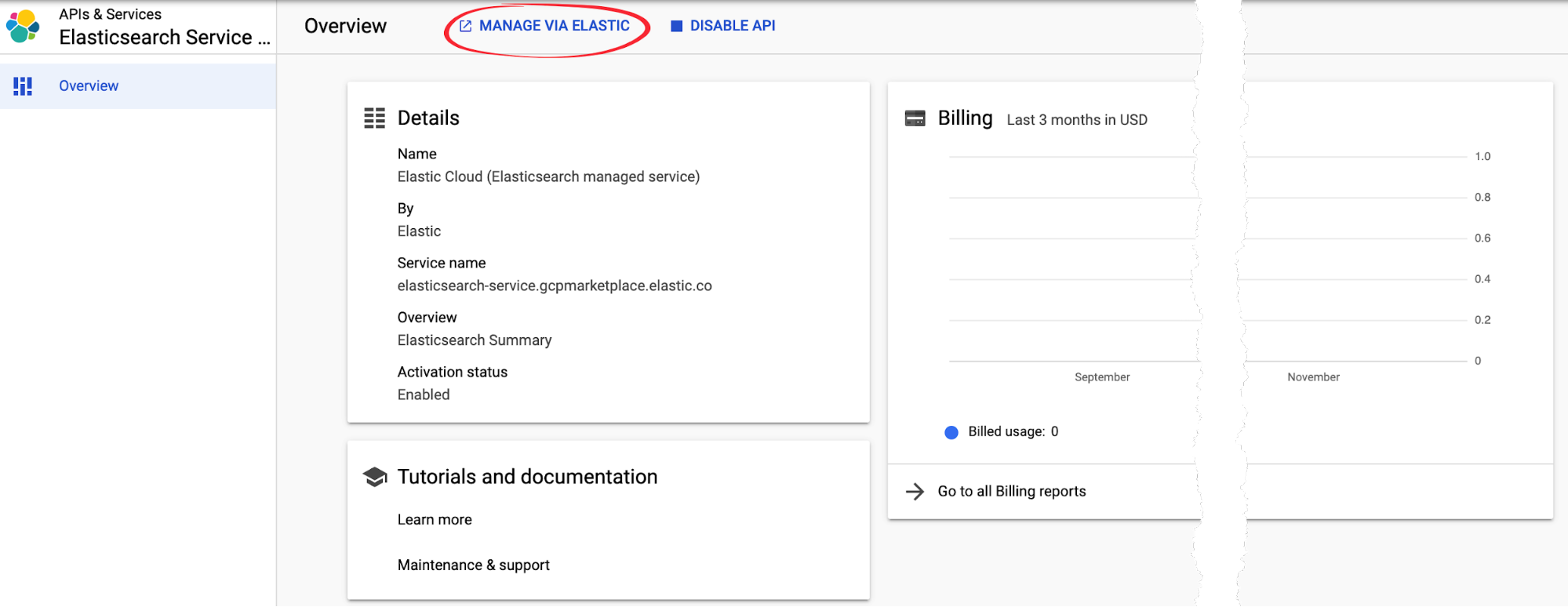Image resolution: width=1568 pixels, height=607 pixels.
Task: Click the Enabled activation status value
Action: (424, 395)
